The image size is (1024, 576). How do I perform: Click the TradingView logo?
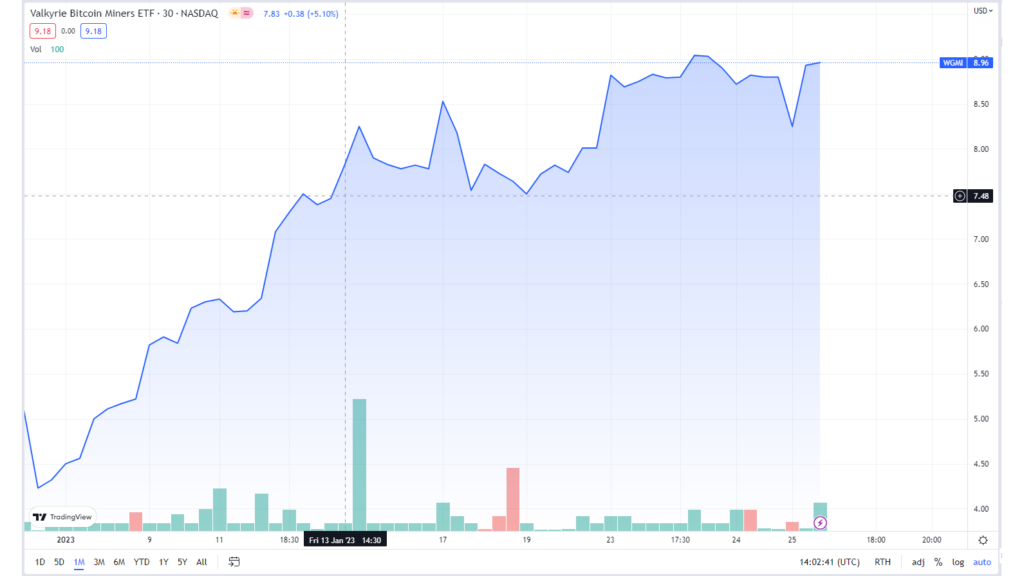tap(63, 517)
